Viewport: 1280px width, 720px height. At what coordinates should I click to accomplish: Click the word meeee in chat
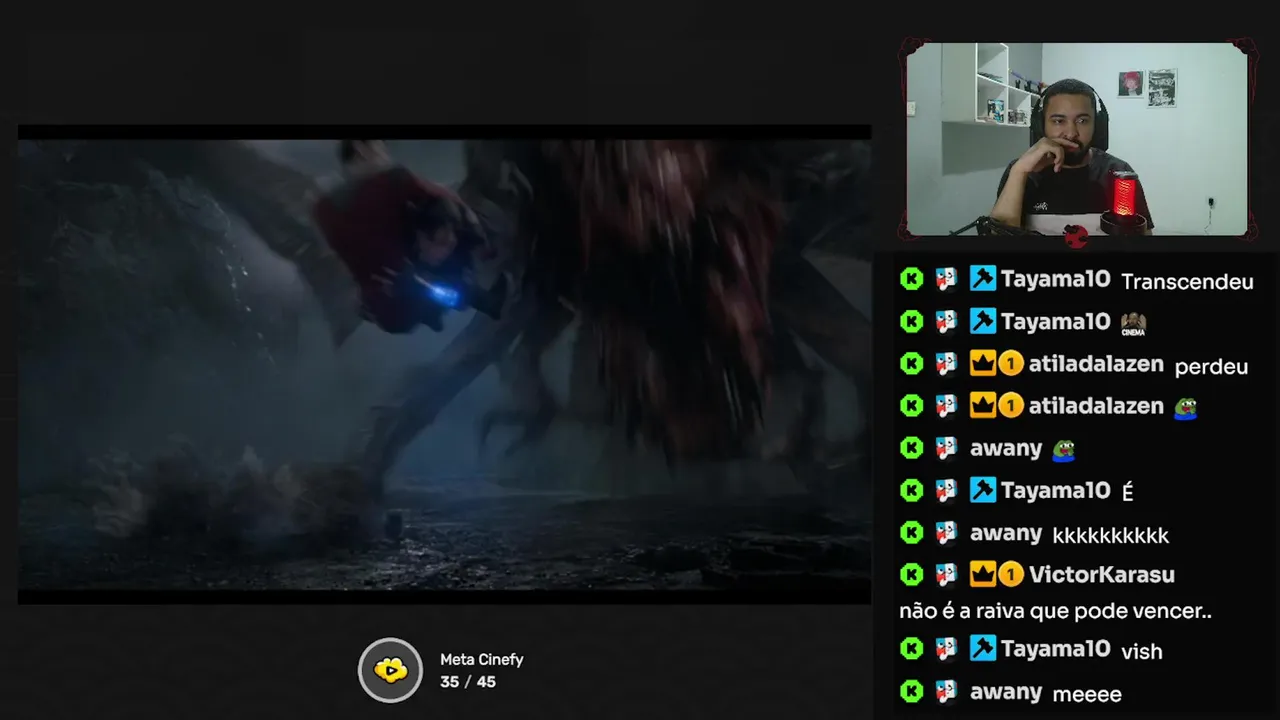(x=1087, y=694)
